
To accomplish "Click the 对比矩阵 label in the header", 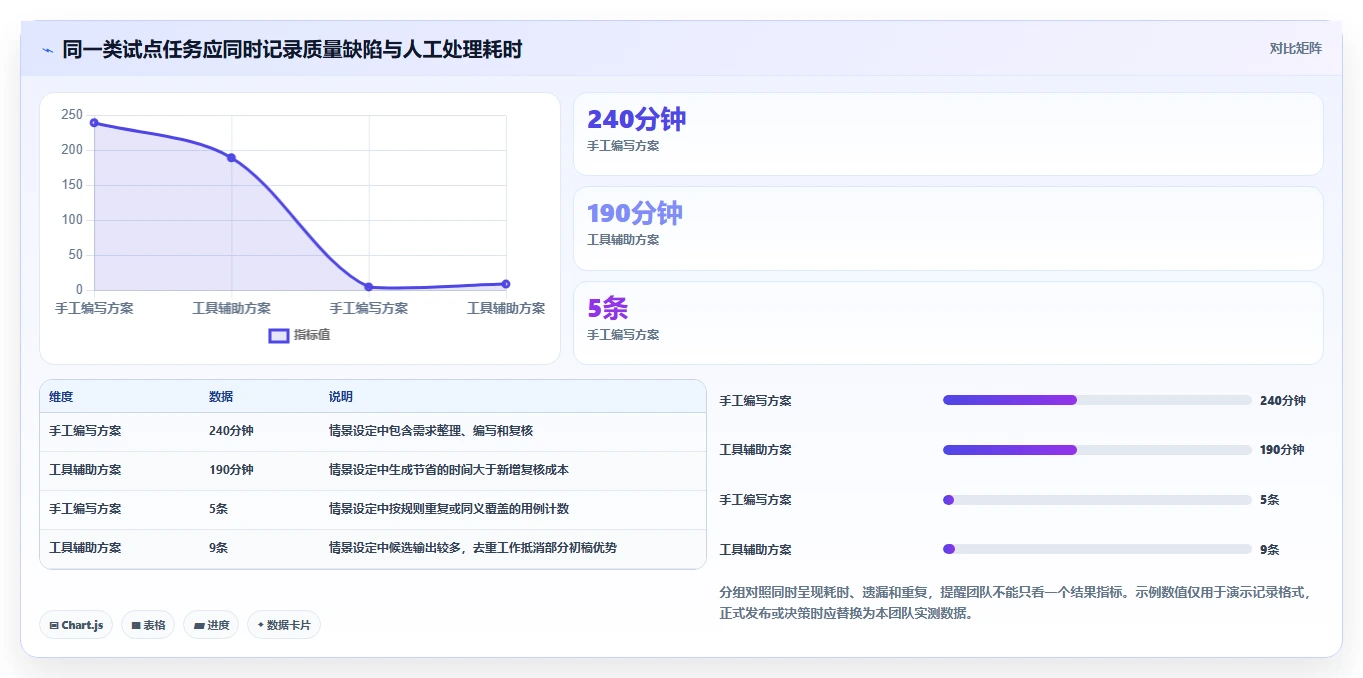I will click(1295, 48).
